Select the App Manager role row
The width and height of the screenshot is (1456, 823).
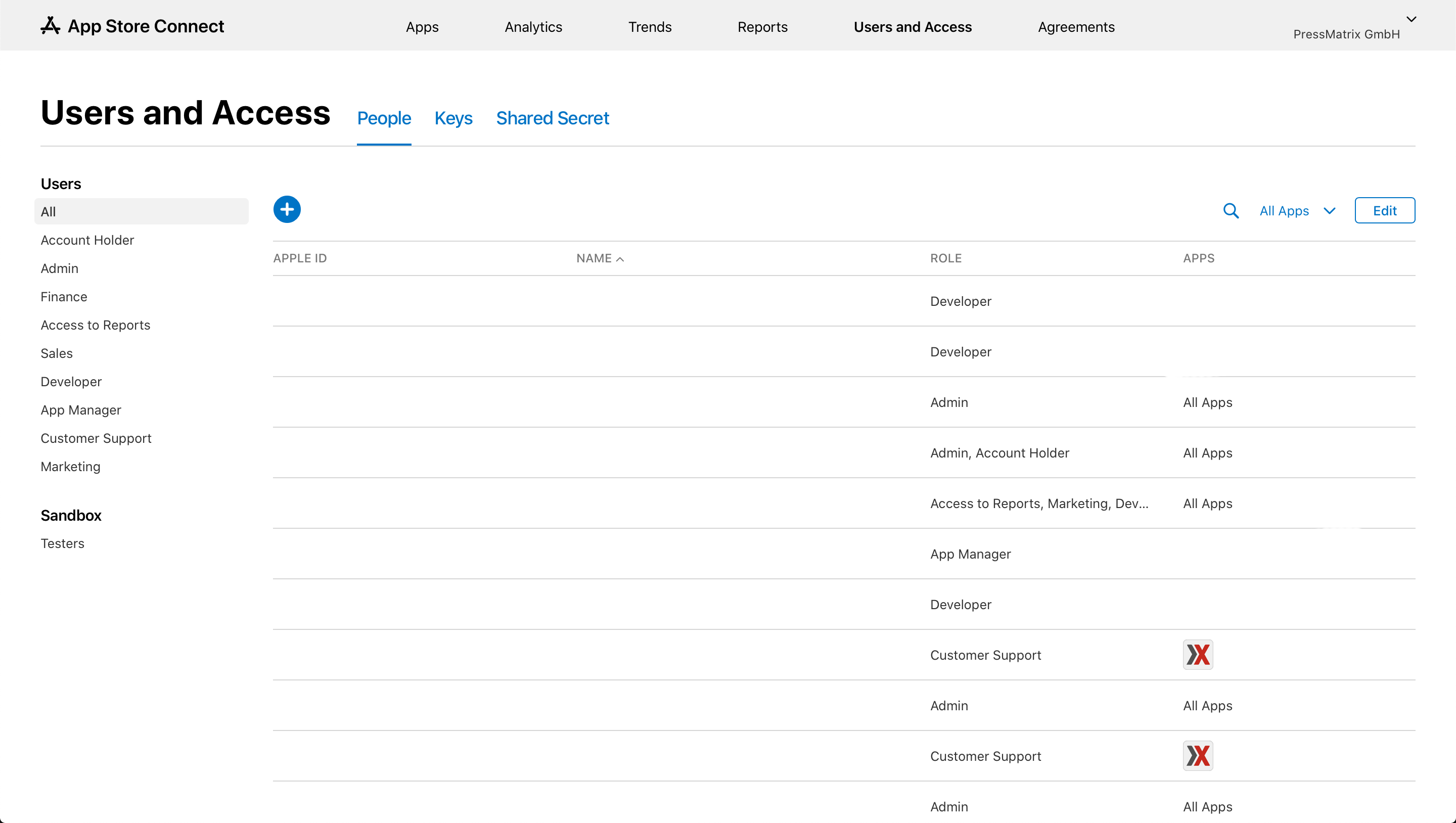coord(844,554)
